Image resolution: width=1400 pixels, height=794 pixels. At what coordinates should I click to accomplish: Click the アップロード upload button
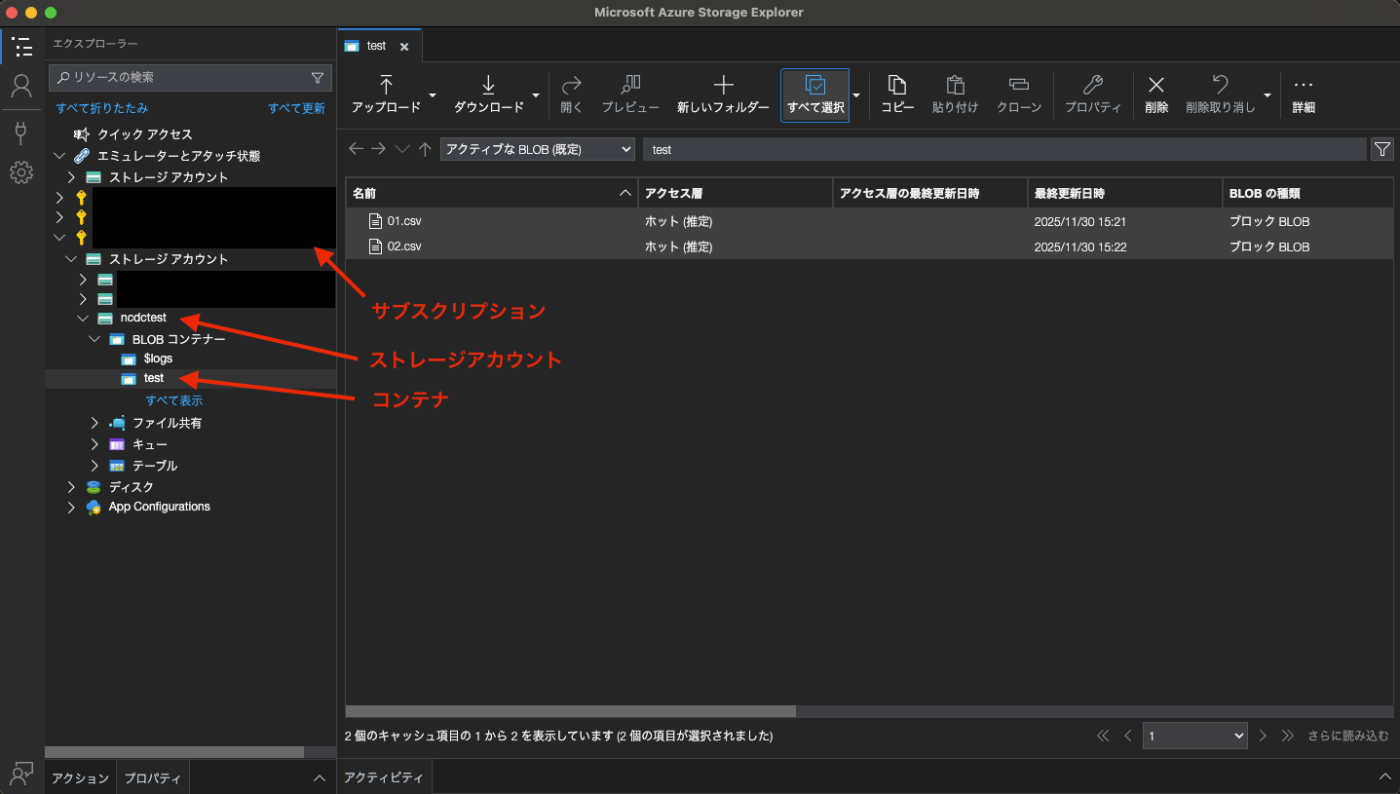point(386,95)
